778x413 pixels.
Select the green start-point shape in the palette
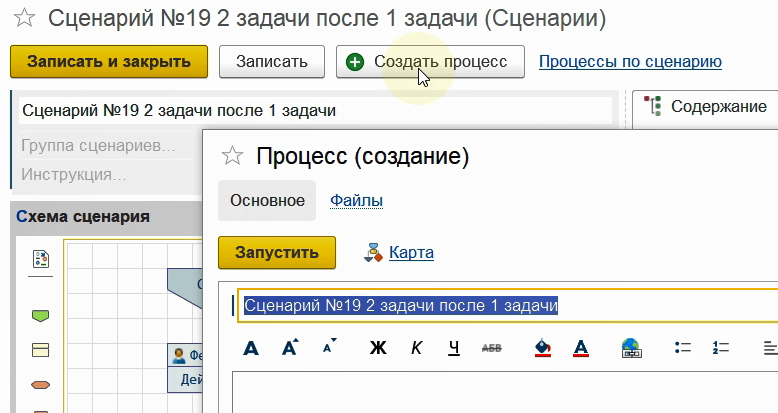click(41, 316)
